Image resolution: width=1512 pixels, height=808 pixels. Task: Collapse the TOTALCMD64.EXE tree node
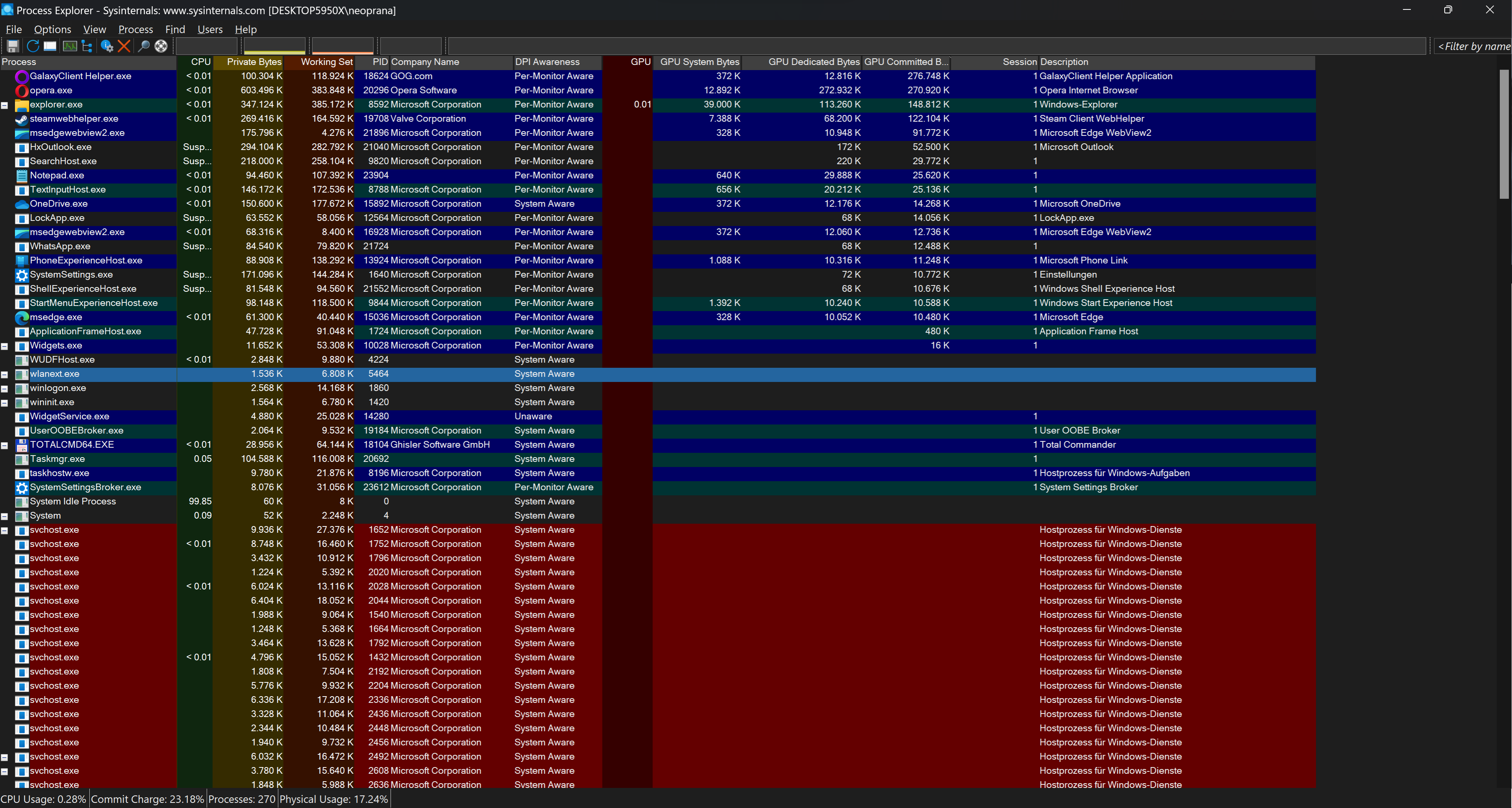pyautogui.click(x=5, y=445)
